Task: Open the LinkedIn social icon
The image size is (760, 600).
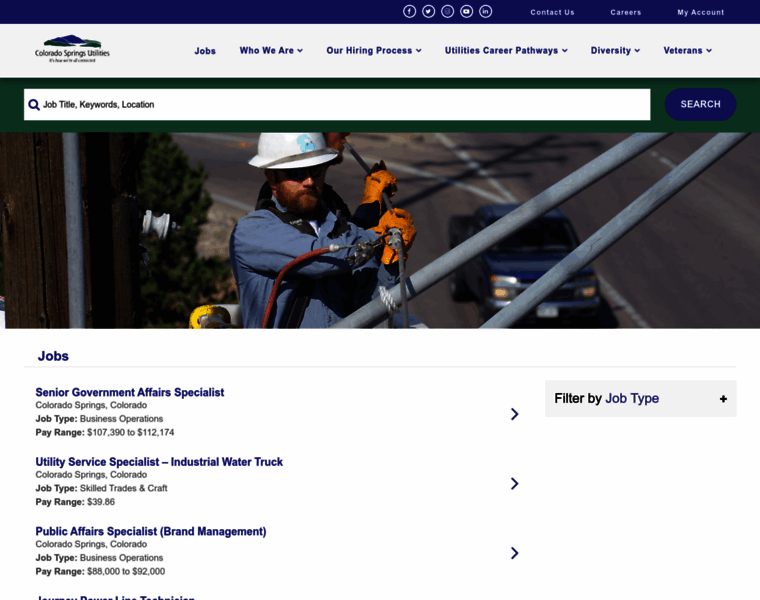Action: [x=486, y=11]
